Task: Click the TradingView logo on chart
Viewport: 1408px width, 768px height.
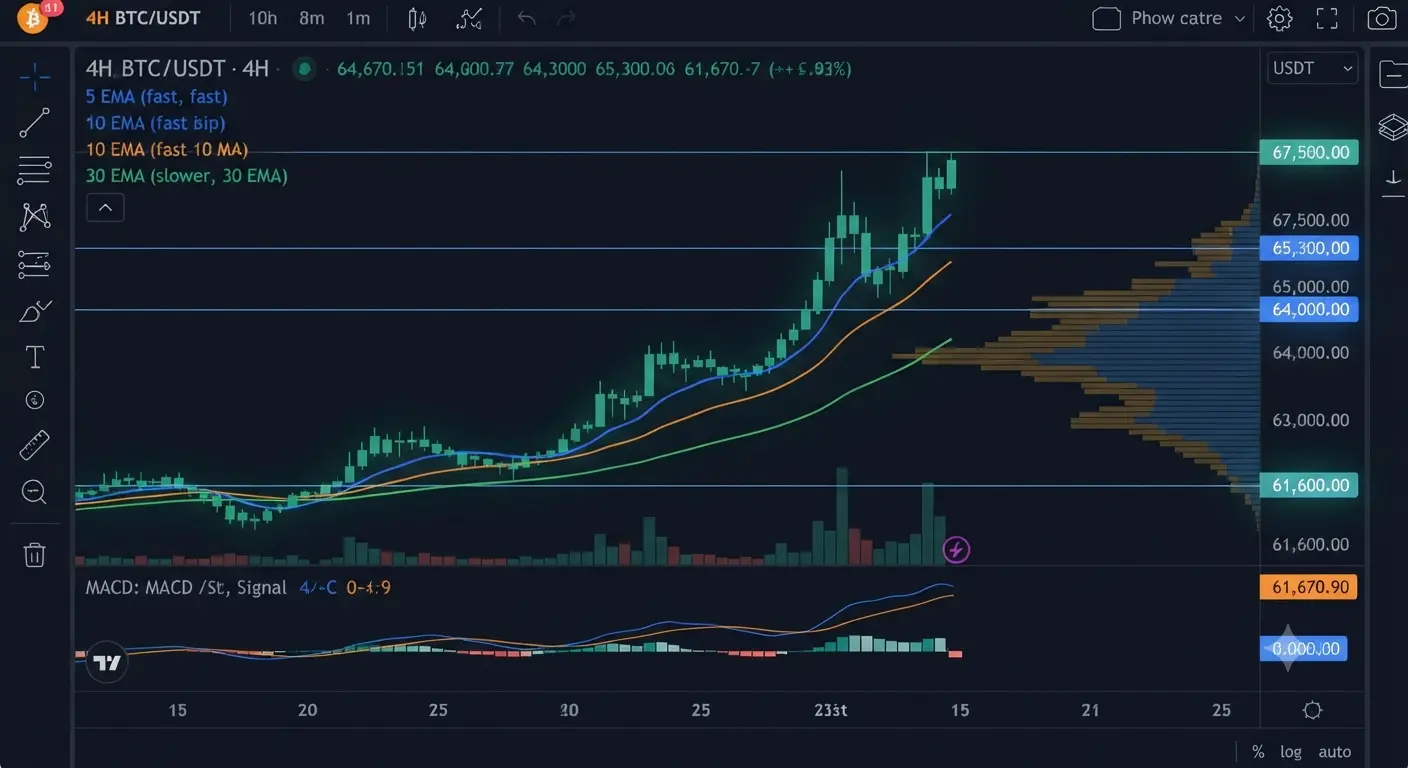Action: tap(106, 662)
